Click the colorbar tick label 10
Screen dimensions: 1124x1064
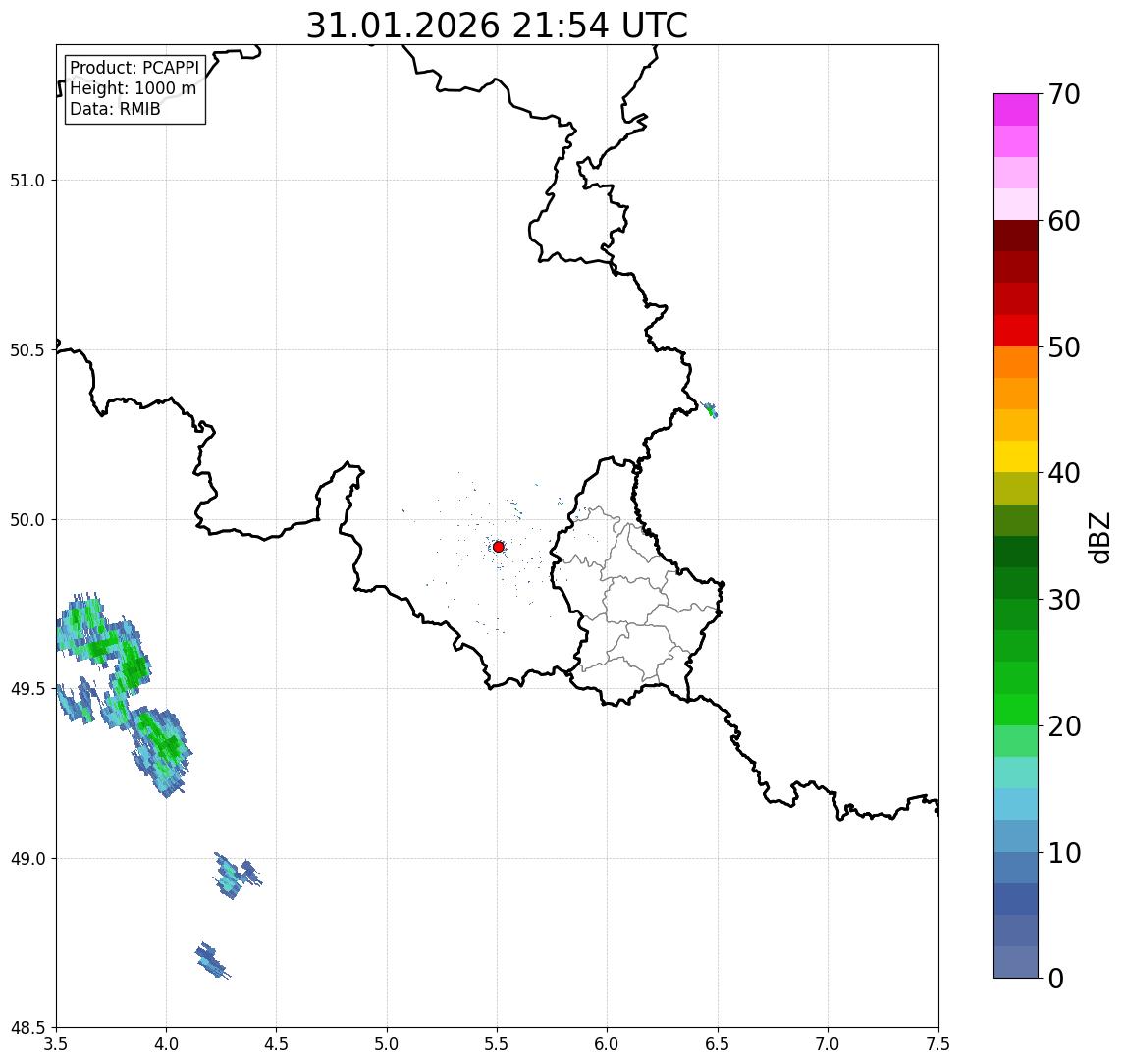pos(1064,853)
